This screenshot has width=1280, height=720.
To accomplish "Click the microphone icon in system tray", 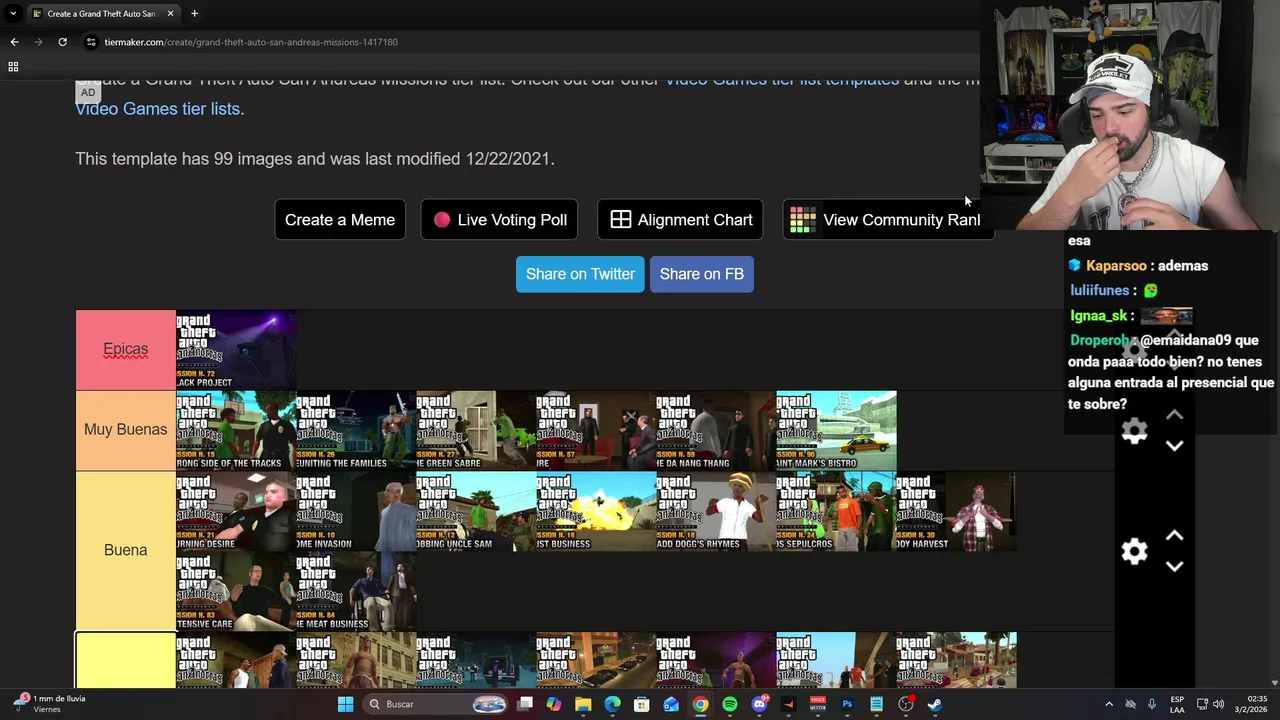I will point(1152,704).
